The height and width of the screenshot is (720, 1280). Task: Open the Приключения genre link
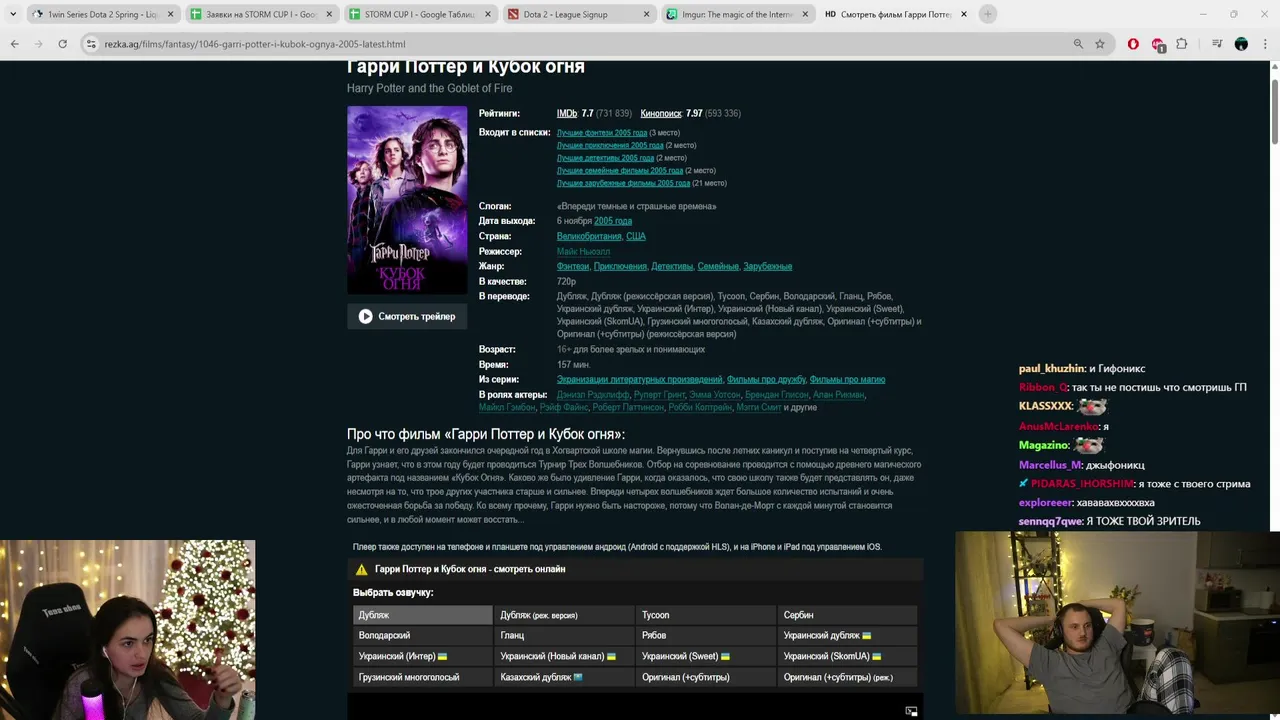620,266
